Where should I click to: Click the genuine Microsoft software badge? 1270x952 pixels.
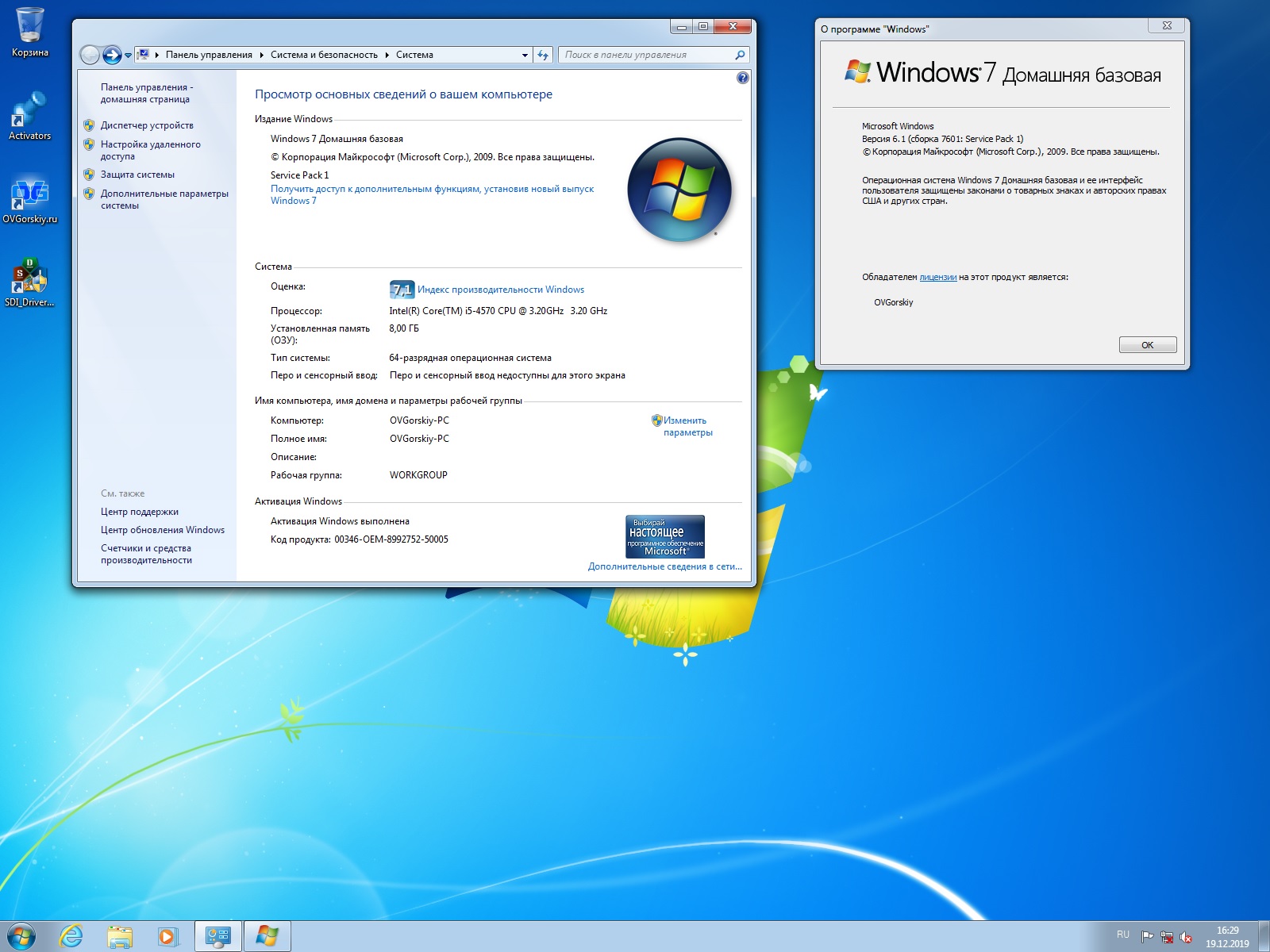[665, 537]
